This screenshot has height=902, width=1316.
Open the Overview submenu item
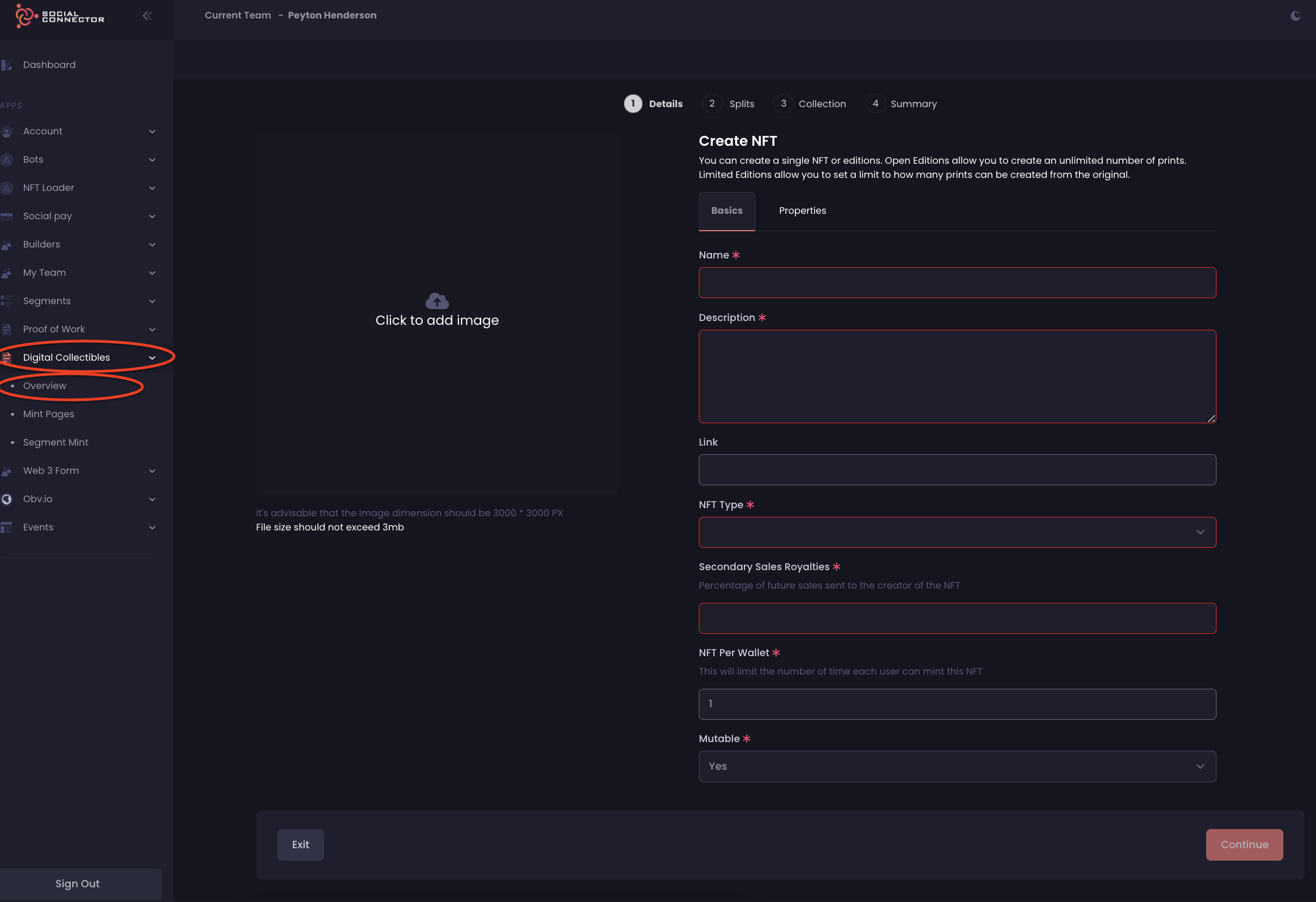pos(45,386)
